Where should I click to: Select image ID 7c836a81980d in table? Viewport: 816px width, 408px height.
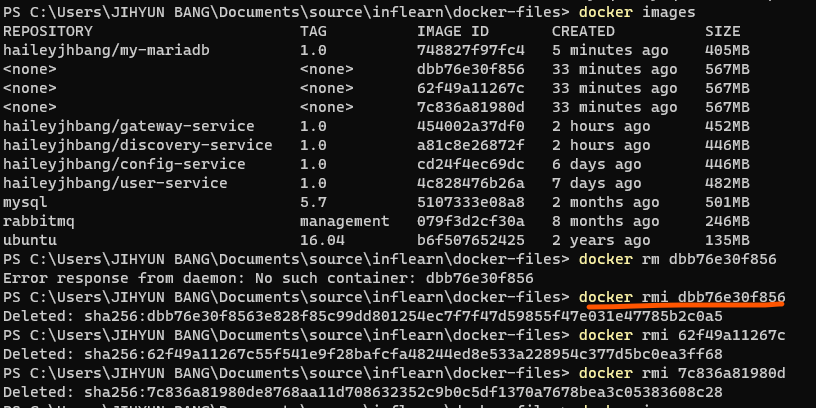coord(470,107)
